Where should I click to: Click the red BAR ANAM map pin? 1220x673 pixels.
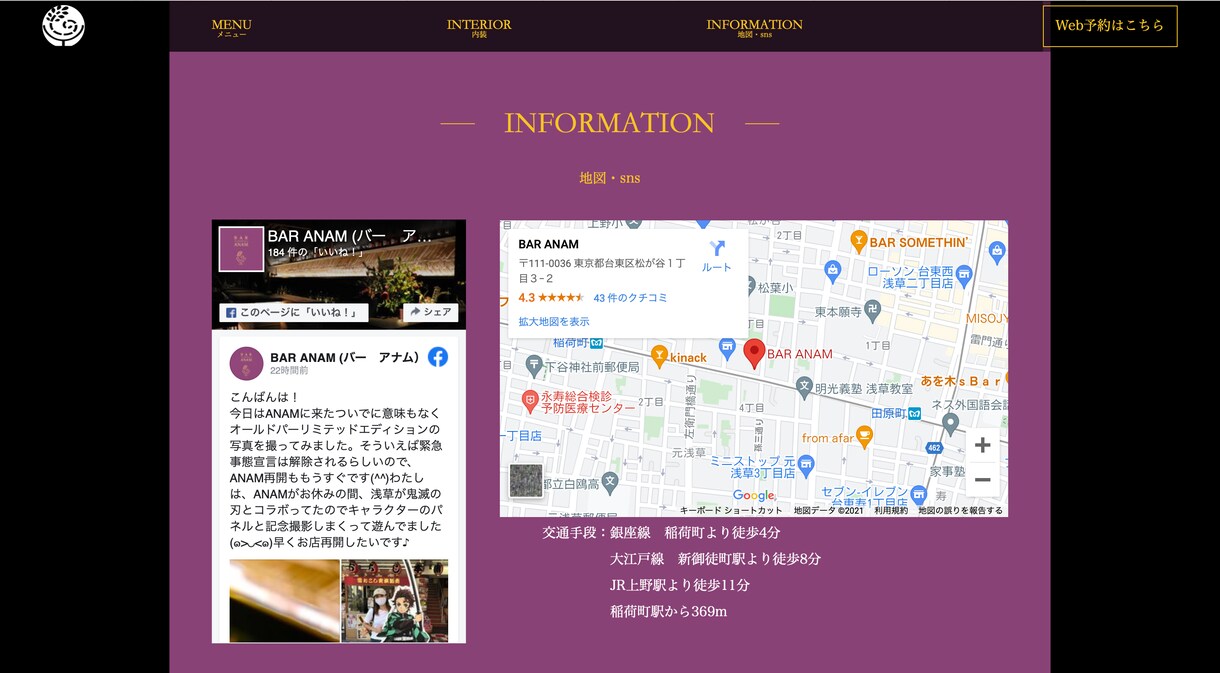754,354
